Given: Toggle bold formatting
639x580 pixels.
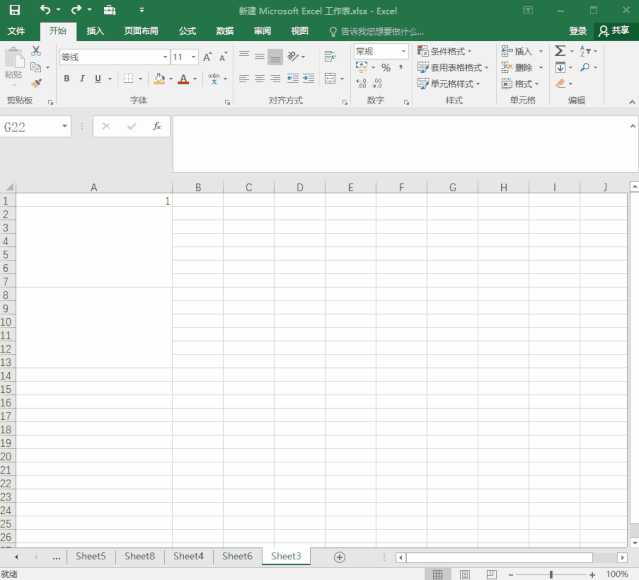Looking at the screenshot, I should coord(67,79).
